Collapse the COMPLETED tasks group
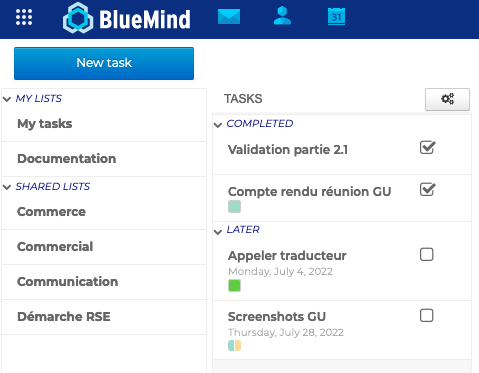479x373 pixels. pos(218,125)
